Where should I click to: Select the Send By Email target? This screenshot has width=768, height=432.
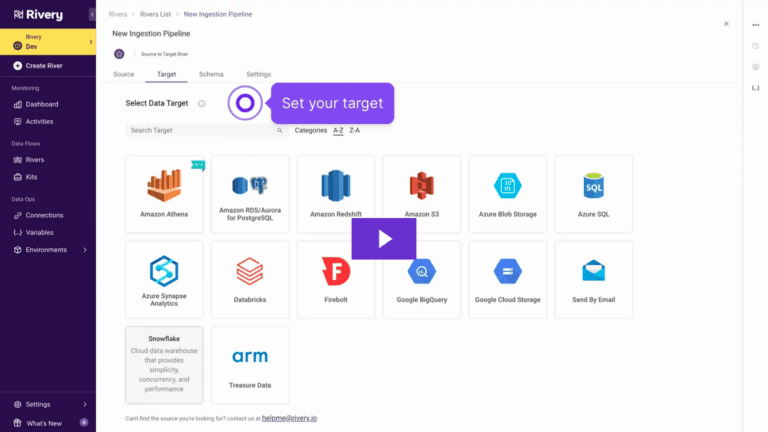594,279
